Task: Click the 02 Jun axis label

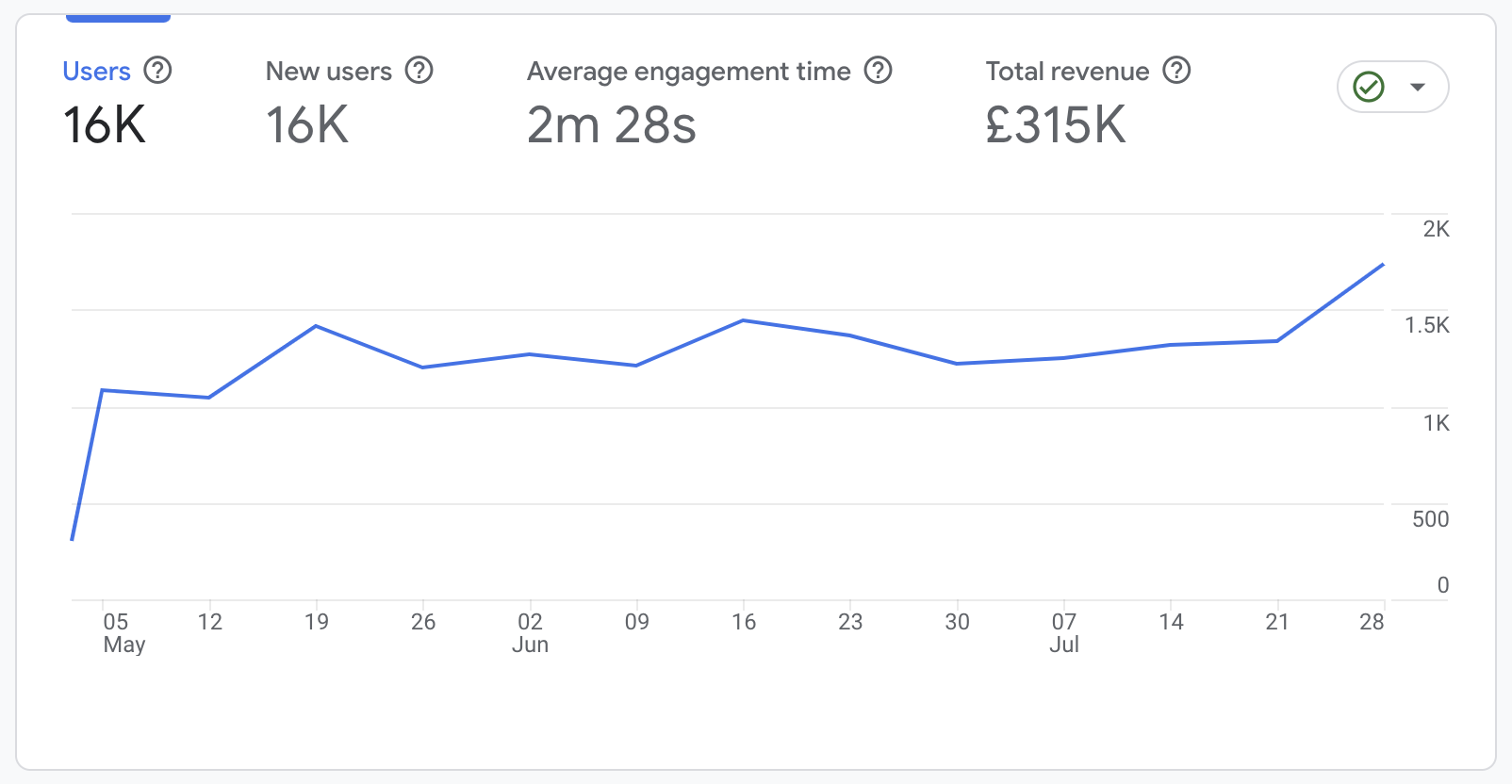Action: (x=530, y=633)
